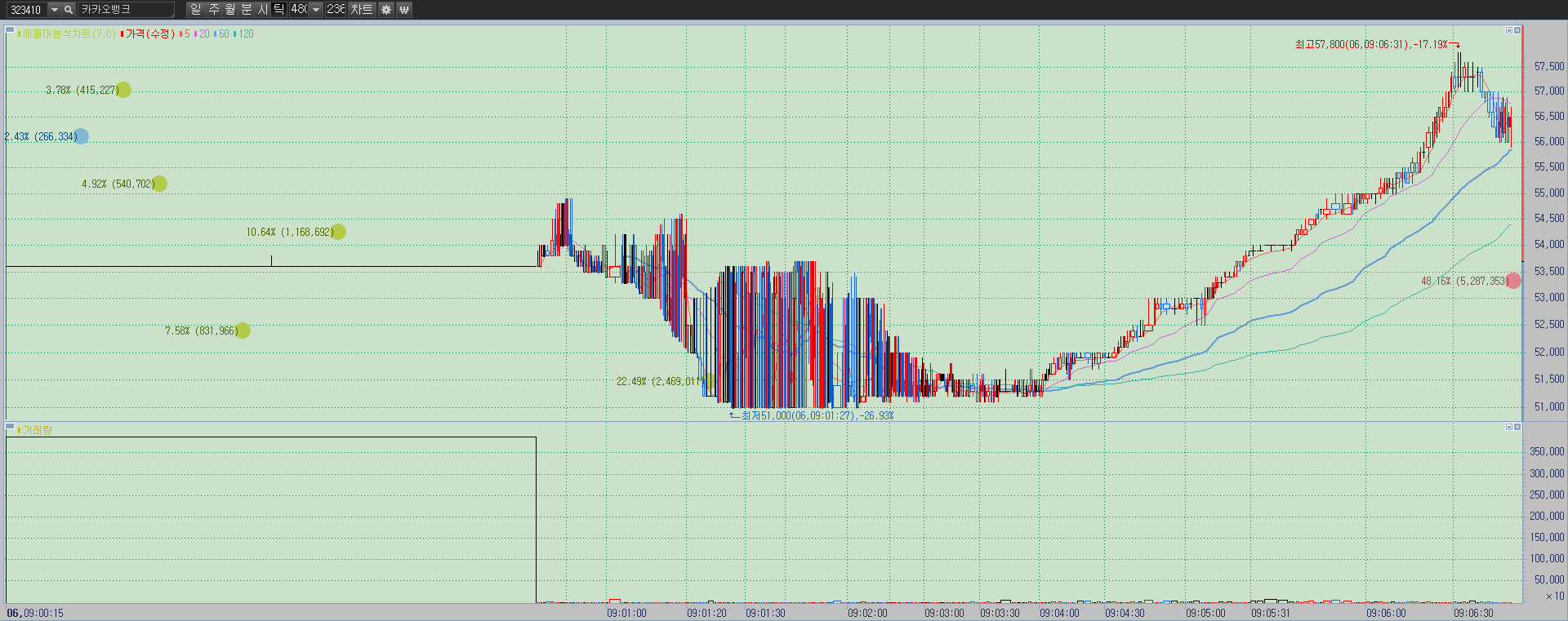Open the stock search magnifier
This screenshot has width=1568, height=621.
point(69,10)
